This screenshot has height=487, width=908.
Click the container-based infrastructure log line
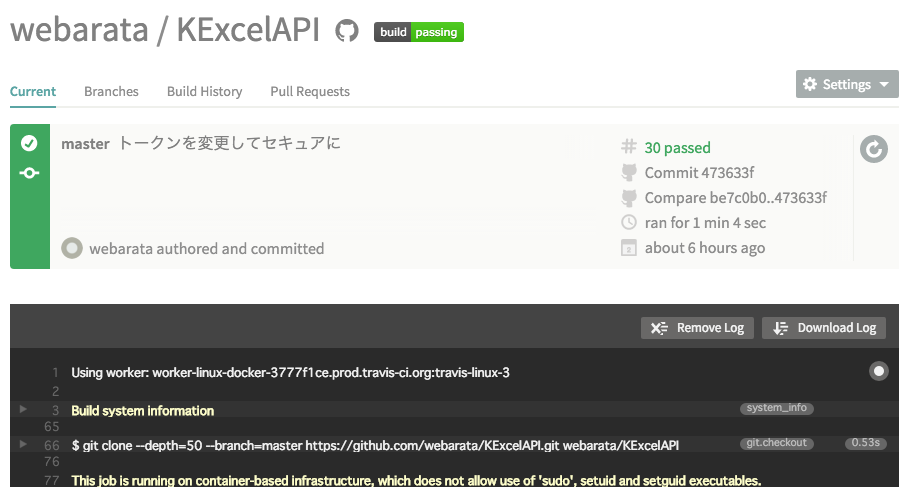point(416,480)
